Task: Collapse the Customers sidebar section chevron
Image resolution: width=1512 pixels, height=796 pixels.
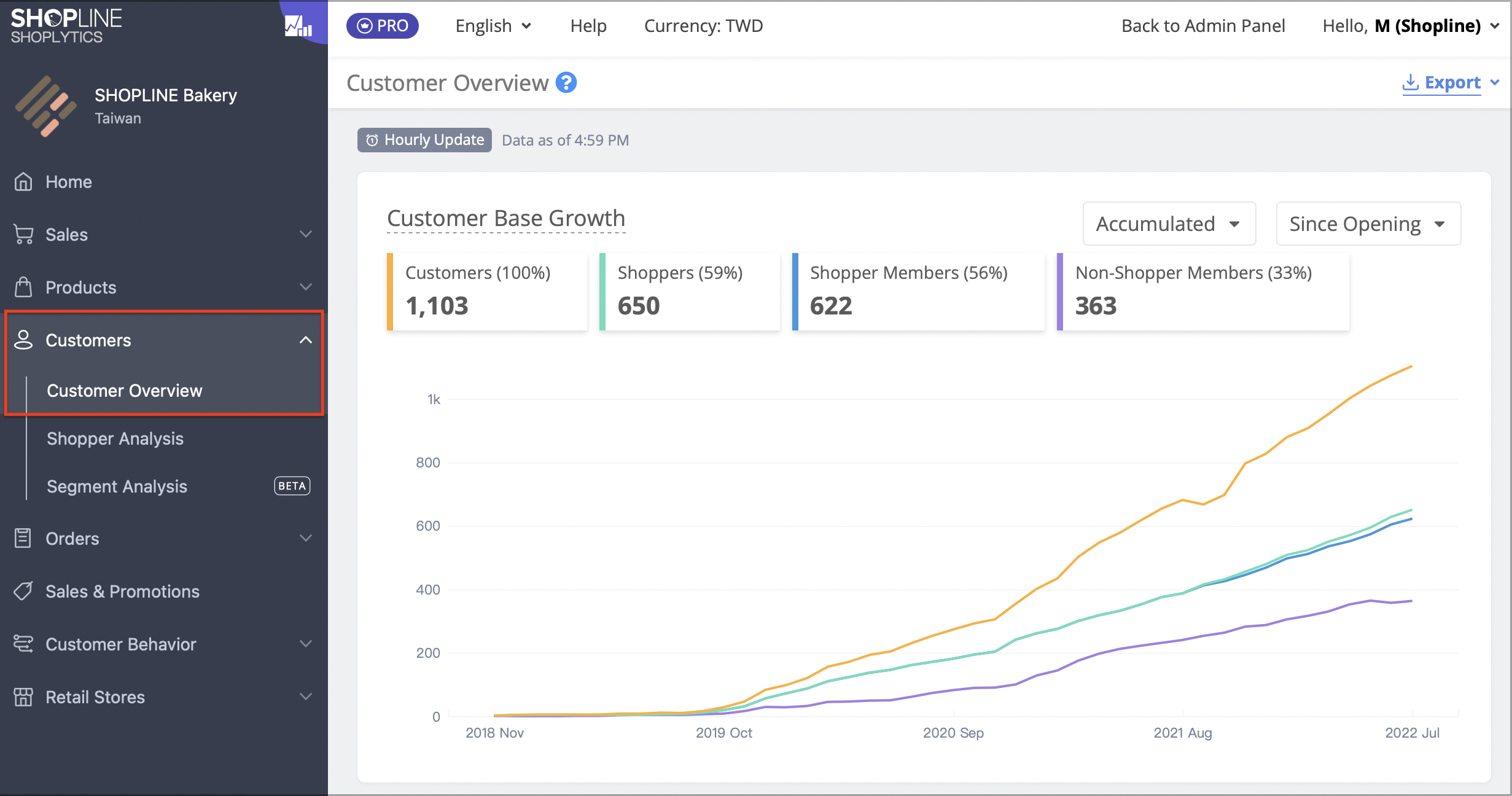Action: click(305, 340)
